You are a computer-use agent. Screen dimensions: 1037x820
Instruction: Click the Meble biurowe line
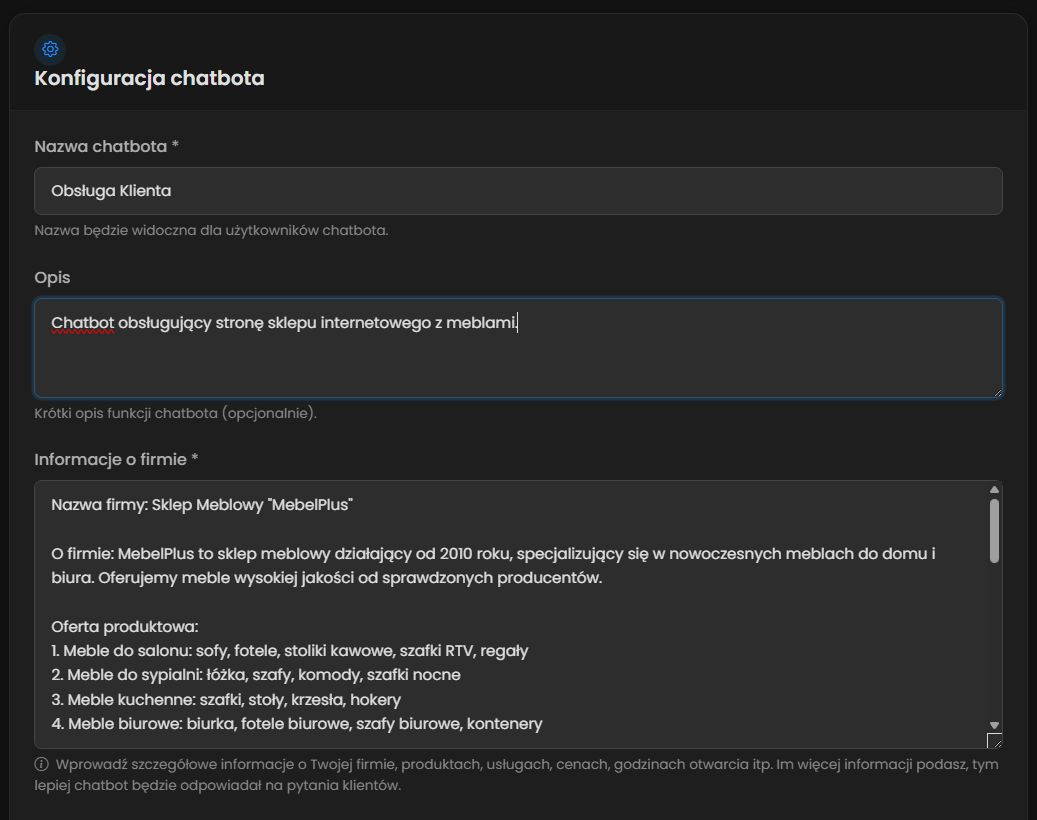[x=297, y=723]
